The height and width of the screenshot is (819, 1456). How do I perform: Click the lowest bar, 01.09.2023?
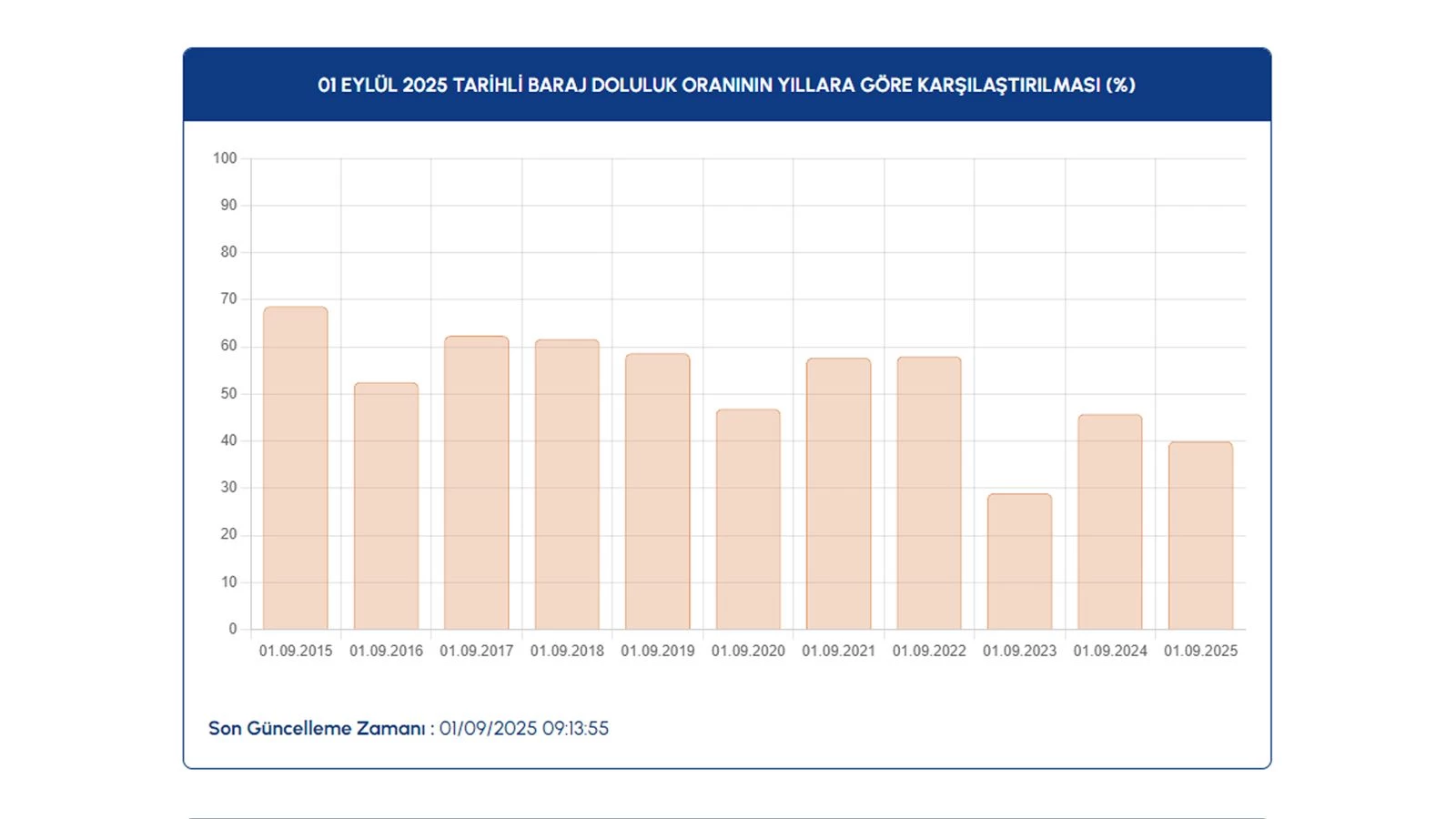(x=1019, y=561)
